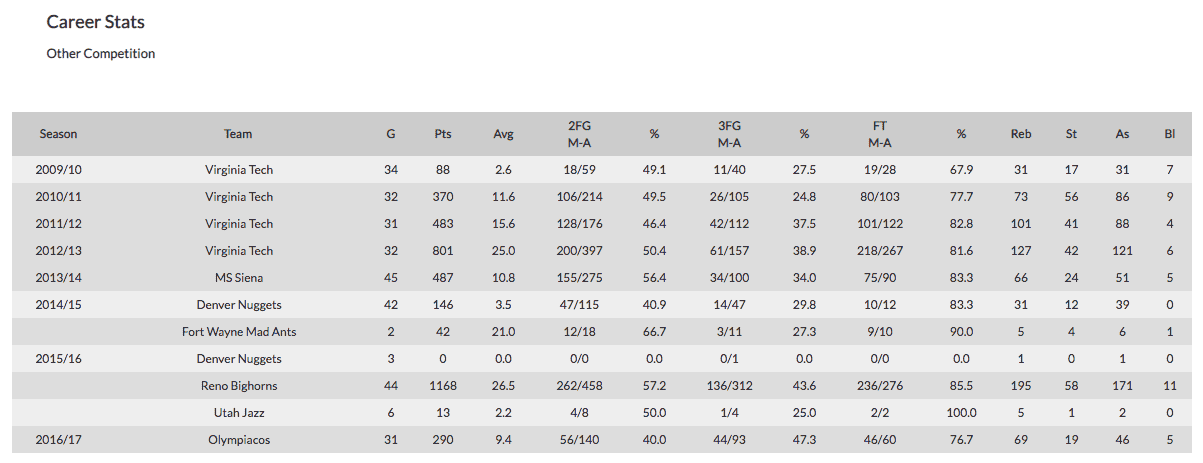Select the Fort Wayne Mad Ants team
The image size is (1203, 463).
click(238, 332)
